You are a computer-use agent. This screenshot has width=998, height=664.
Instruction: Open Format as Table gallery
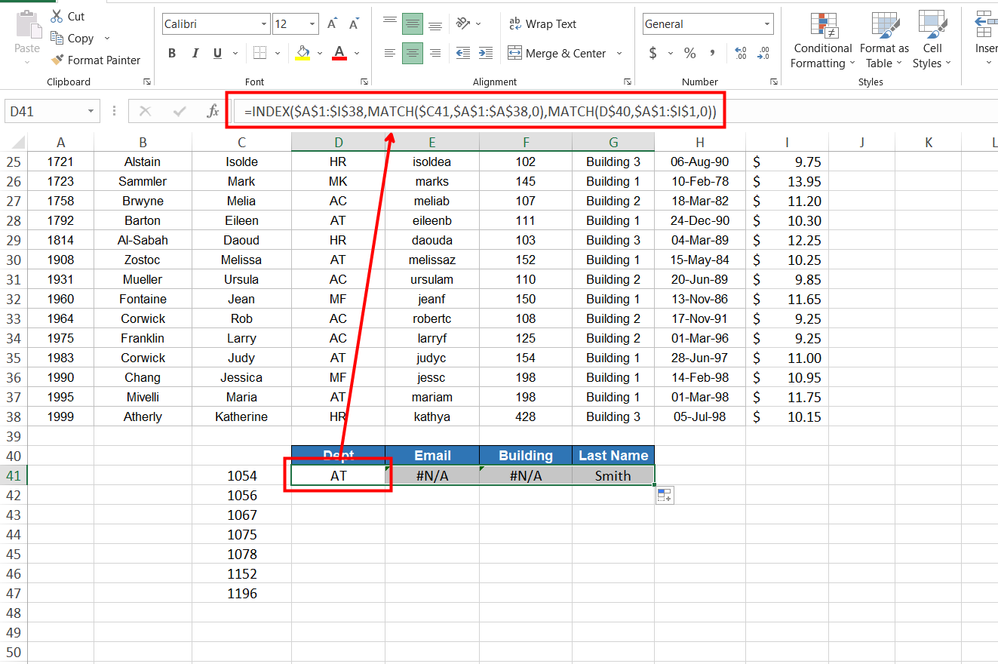click(x=884, y=39)
